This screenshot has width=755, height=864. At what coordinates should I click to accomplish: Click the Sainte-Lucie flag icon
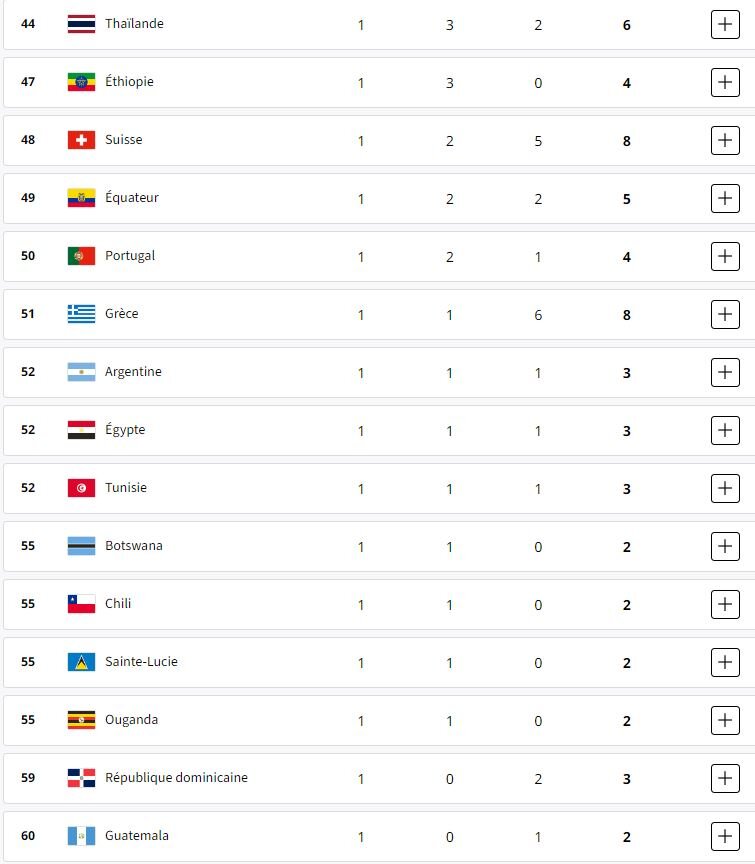[81, 662]
